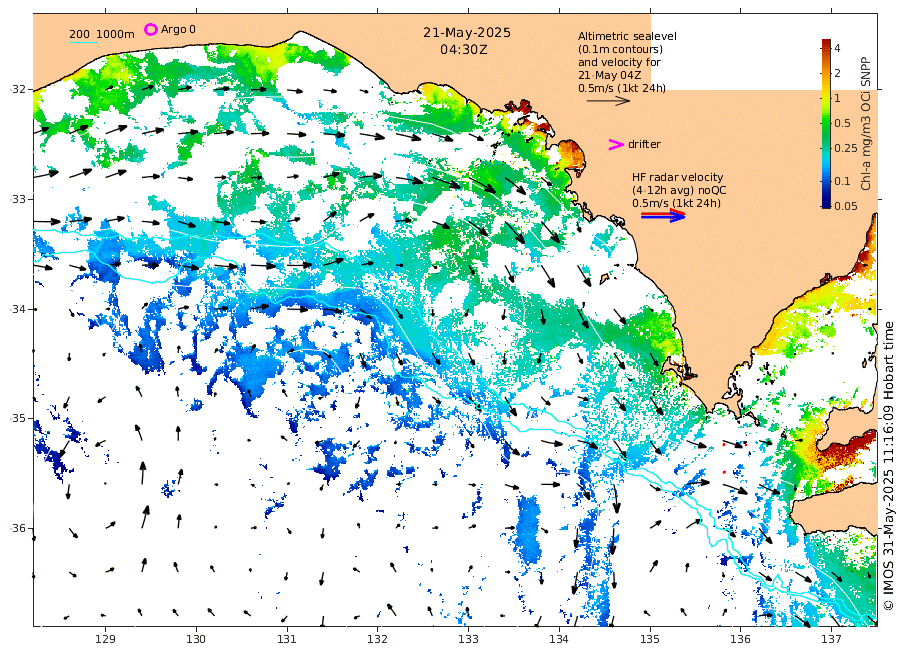Click longitude axis label 135
This screenshot has width=900, height=660.
pyautogui.click(x=650, y=639)
